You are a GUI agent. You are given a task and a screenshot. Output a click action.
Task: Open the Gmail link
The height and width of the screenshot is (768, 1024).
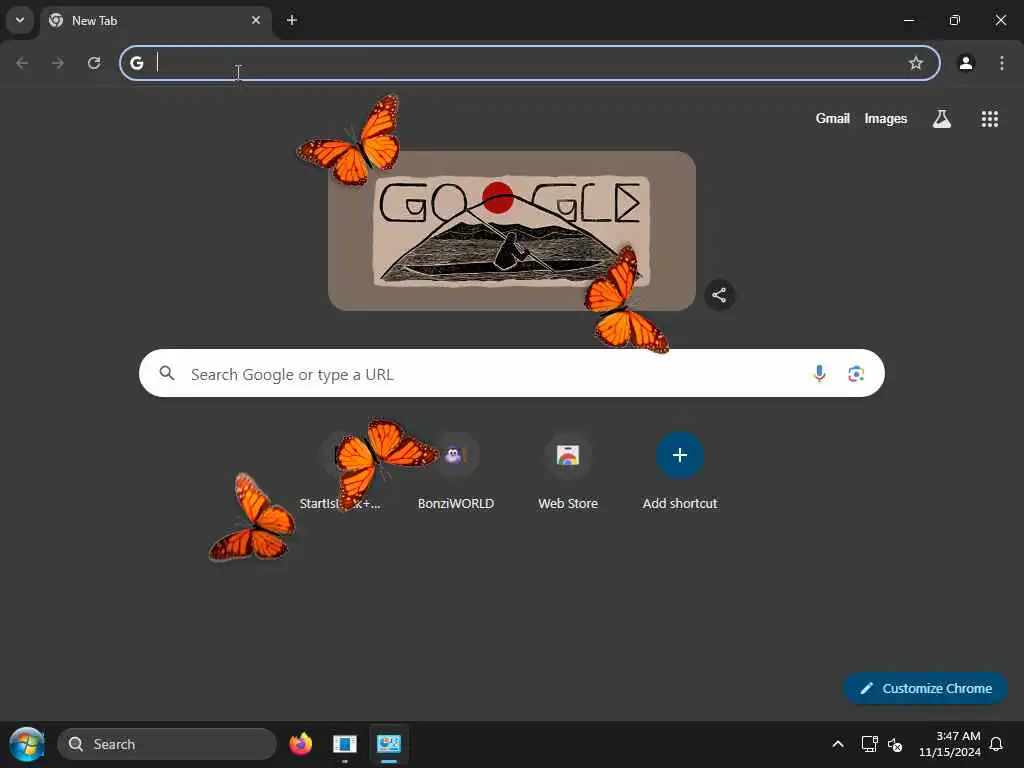coord(832,118)
